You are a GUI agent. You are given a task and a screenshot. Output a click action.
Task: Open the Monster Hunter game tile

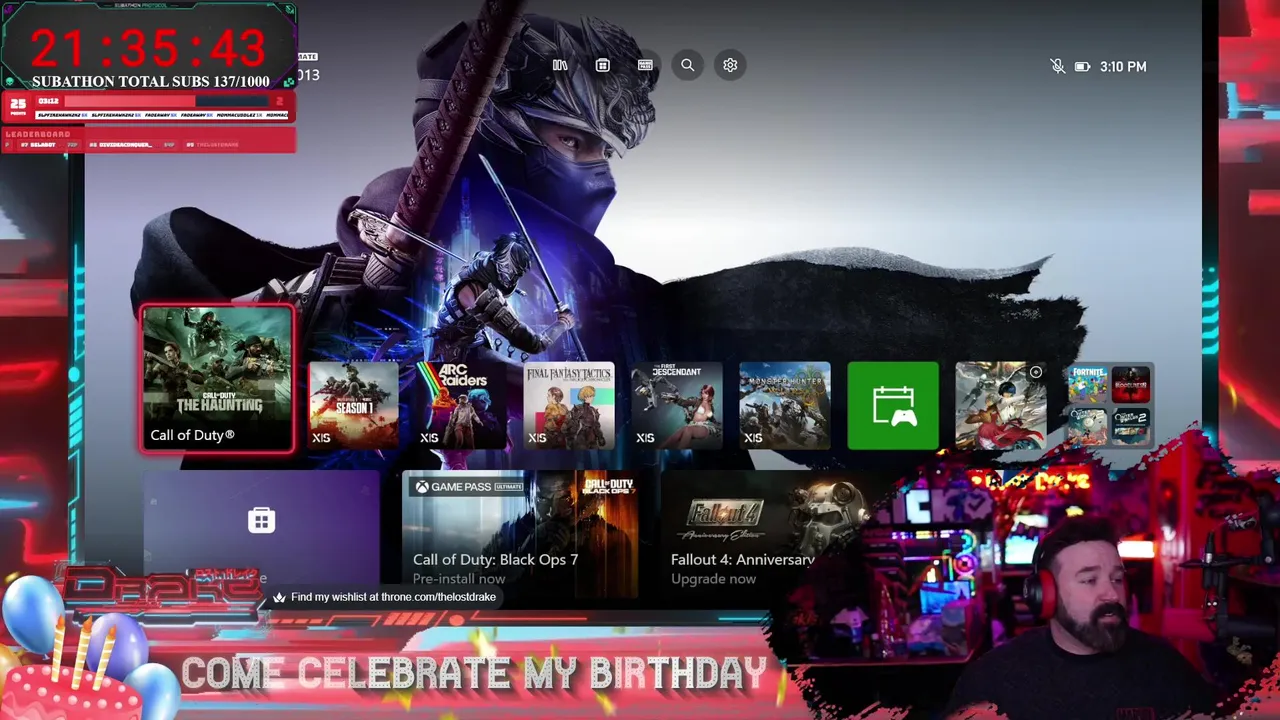coord(785,405)
